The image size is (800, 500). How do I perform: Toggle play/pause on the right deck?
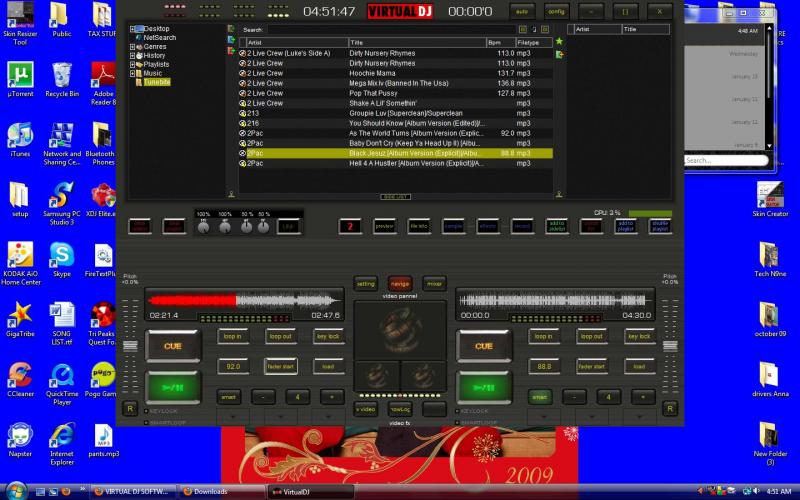coord(484,388)
